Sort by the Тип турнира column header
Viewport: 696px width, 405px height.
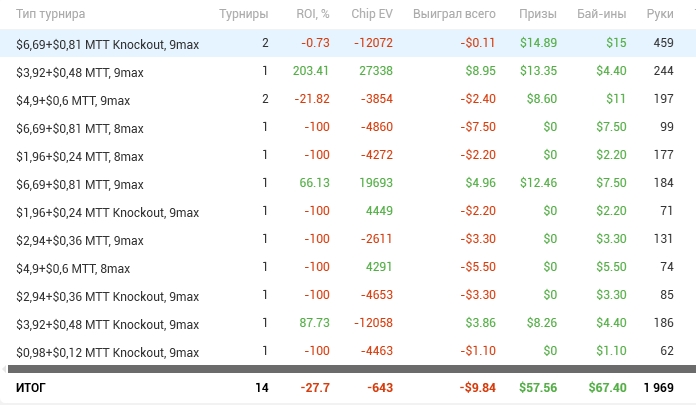coord(51,14)
